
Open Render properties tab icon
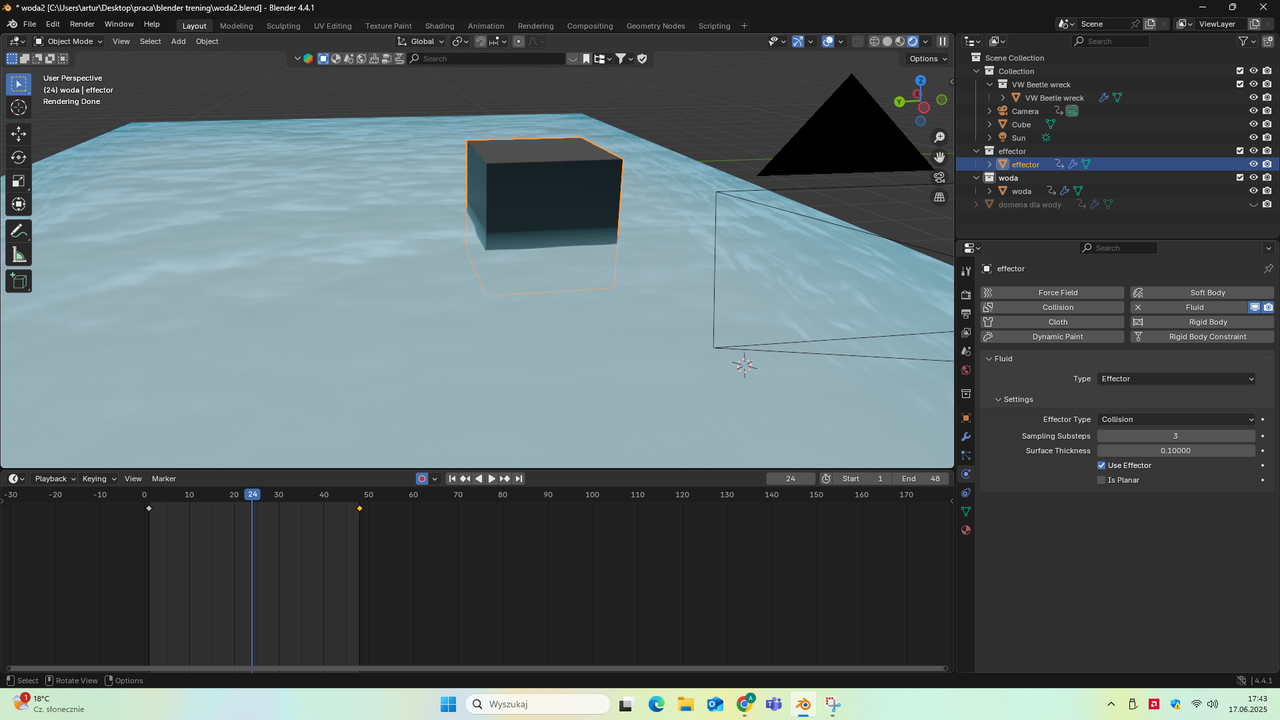966,295
